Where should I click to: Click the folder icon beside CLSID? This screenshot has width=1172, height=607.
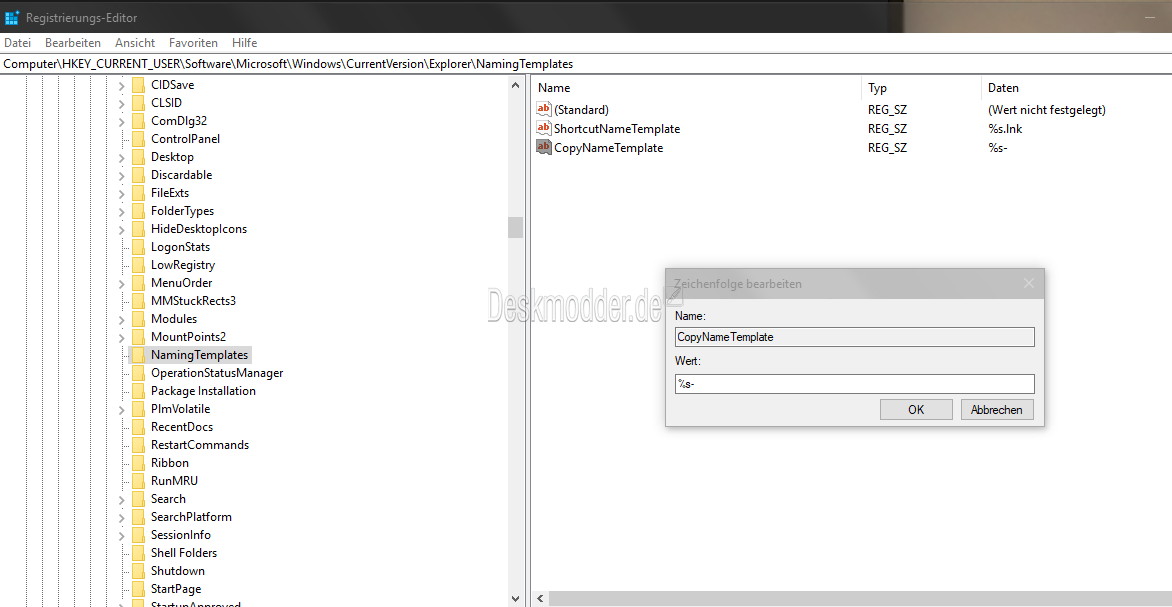pos(138,102)
